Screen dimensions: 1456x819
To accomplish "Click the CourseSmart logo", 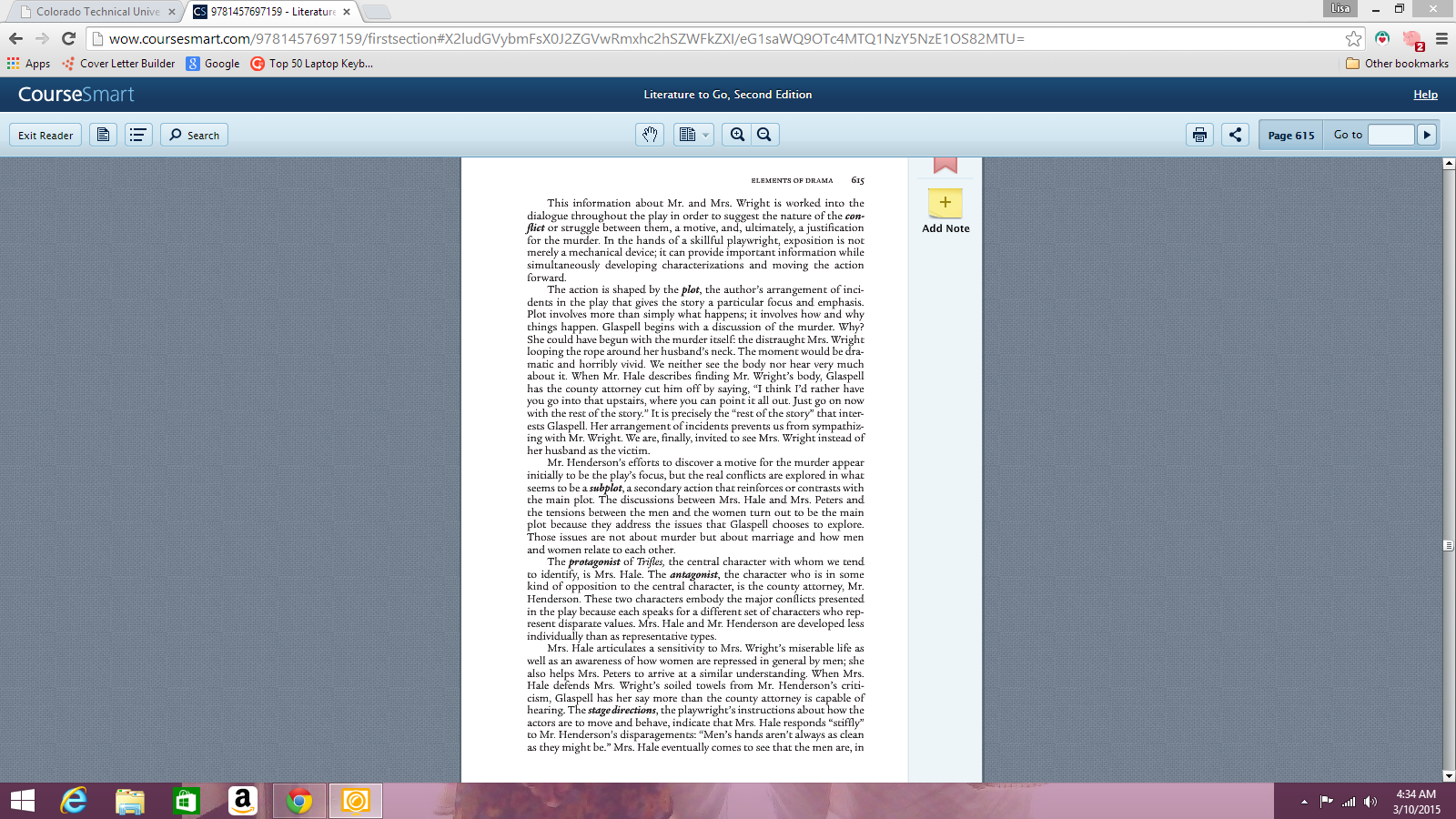I will (76, 95).
